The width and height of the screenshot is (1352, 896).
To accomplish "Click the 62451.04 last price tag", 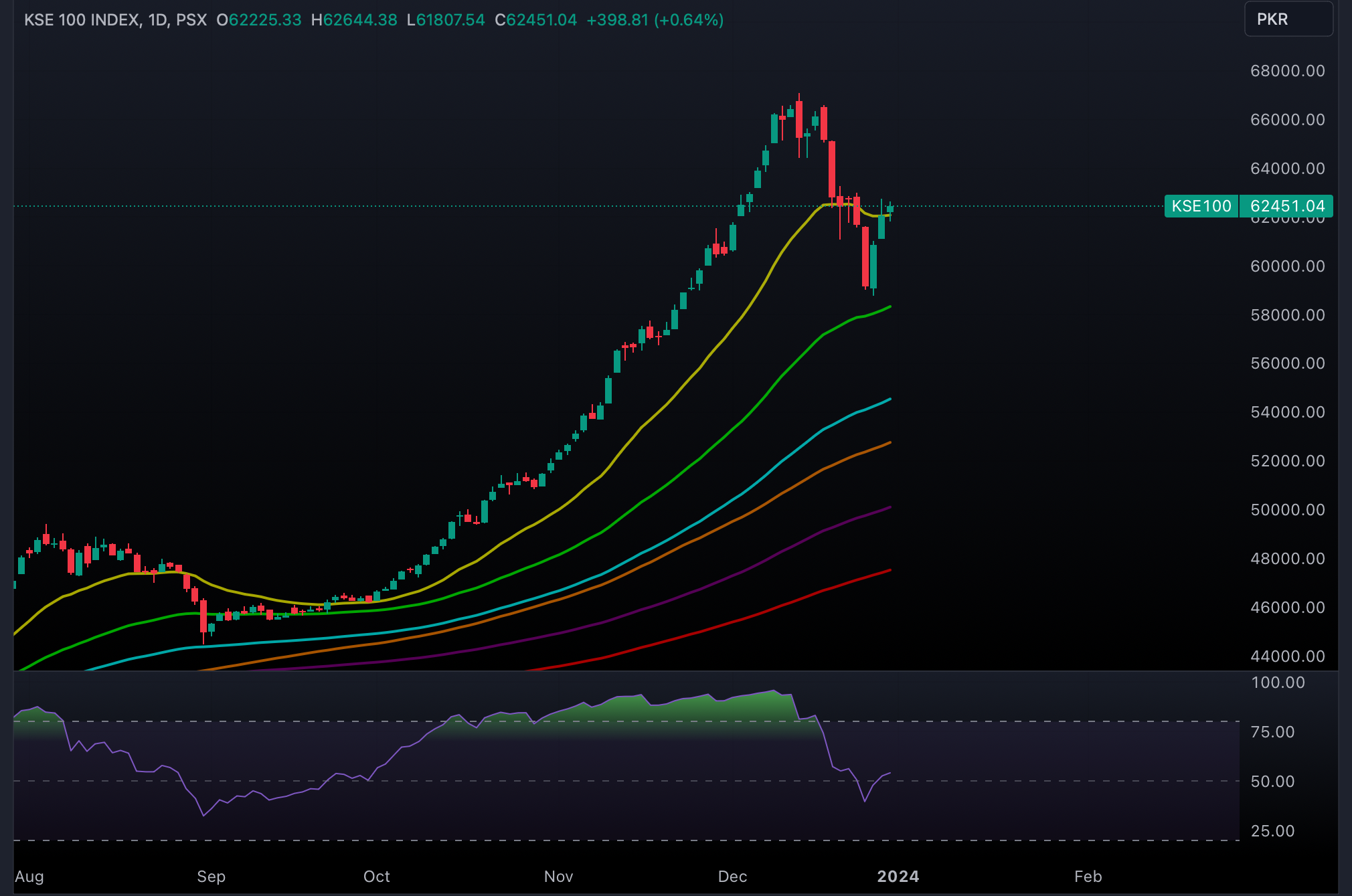I will (1287, 207).
